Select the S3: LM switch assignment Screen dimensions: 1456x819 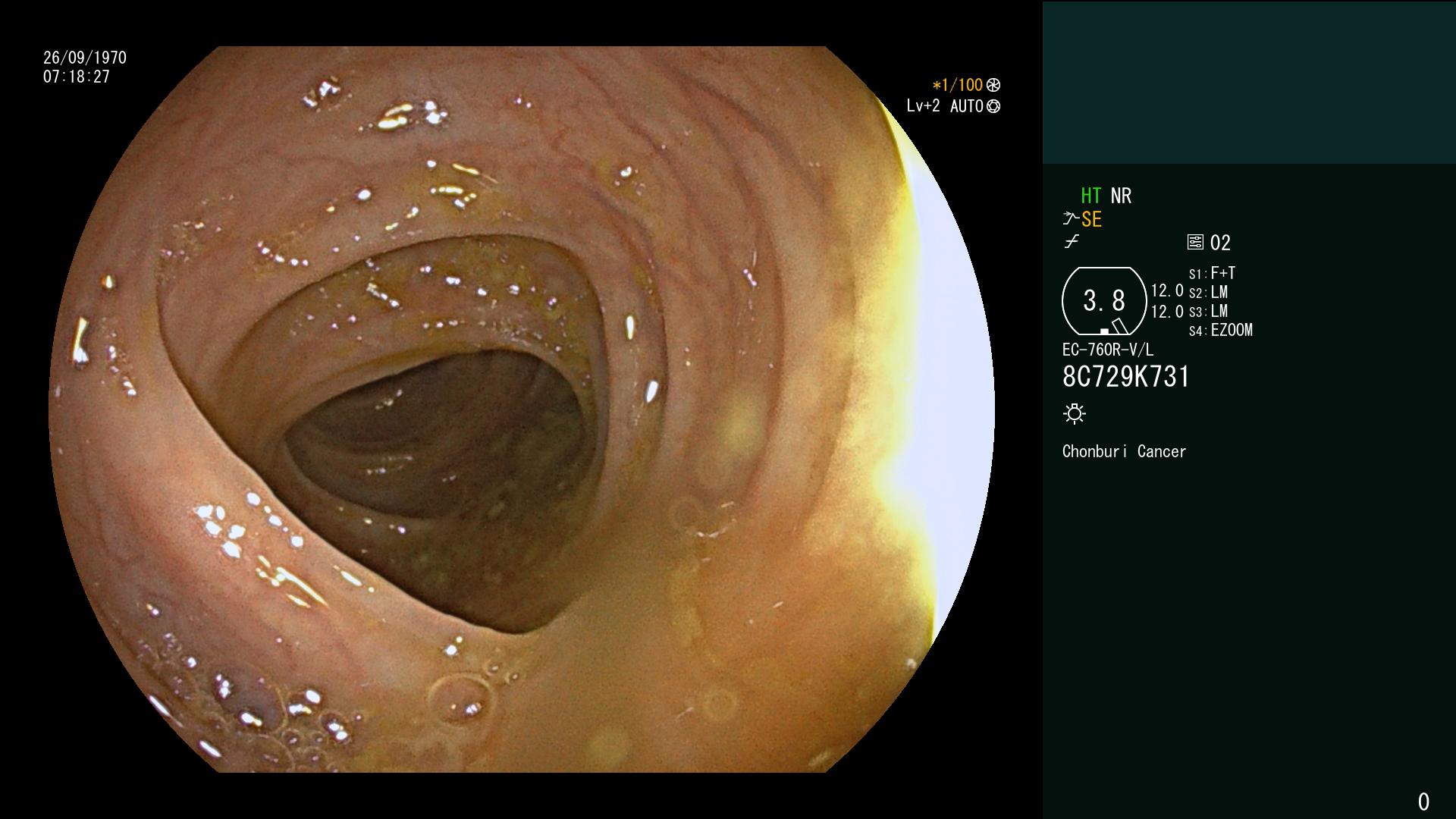click(1208, 311)
